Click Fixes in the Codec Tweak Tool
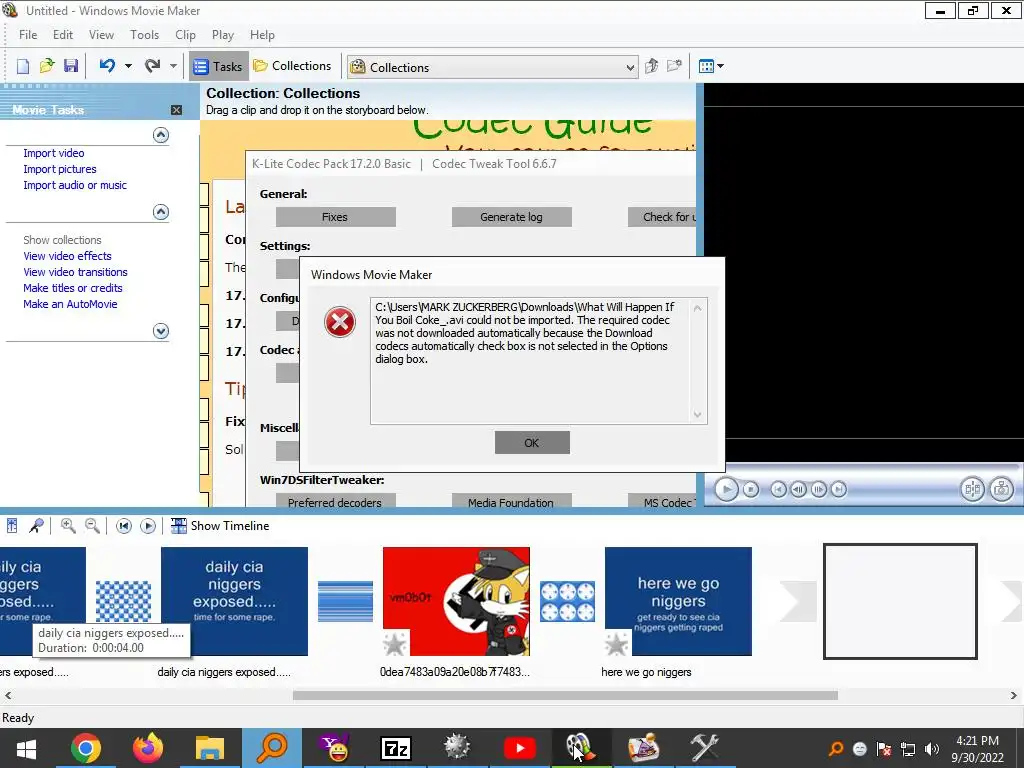Image resolution: width=1024 pixels, height=768 pixels. 336,217
